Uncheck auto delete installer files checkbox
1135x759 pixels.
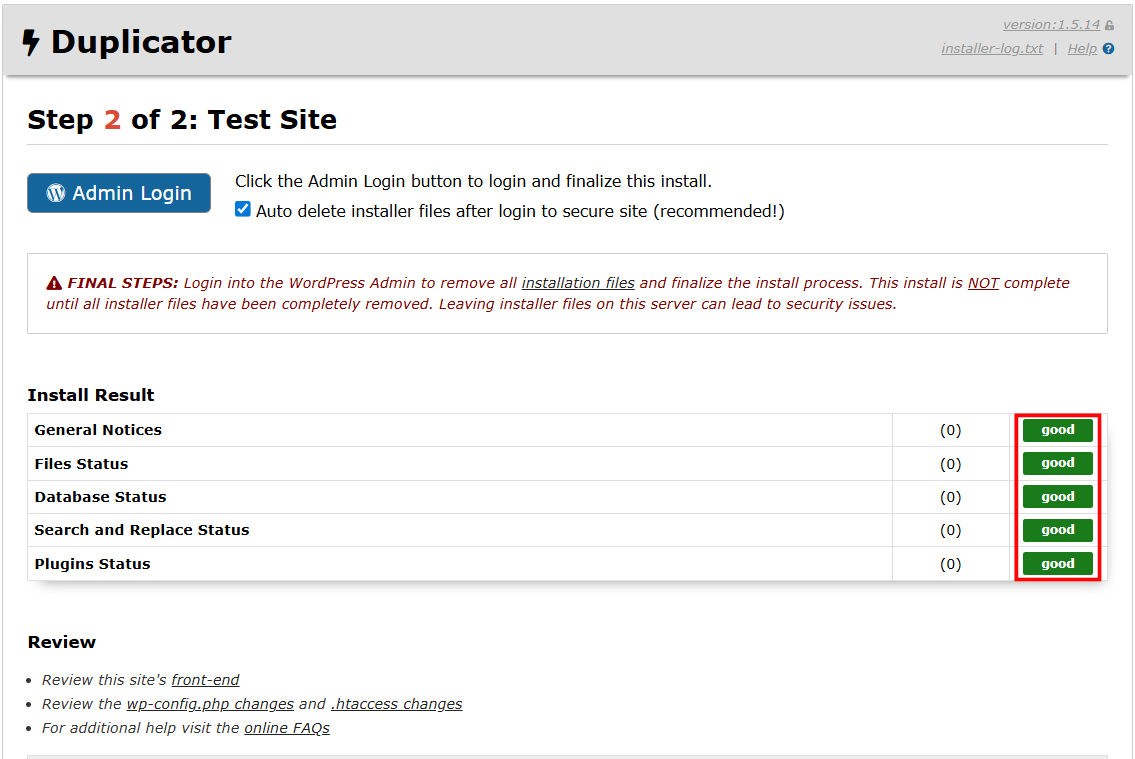point(243,210)
